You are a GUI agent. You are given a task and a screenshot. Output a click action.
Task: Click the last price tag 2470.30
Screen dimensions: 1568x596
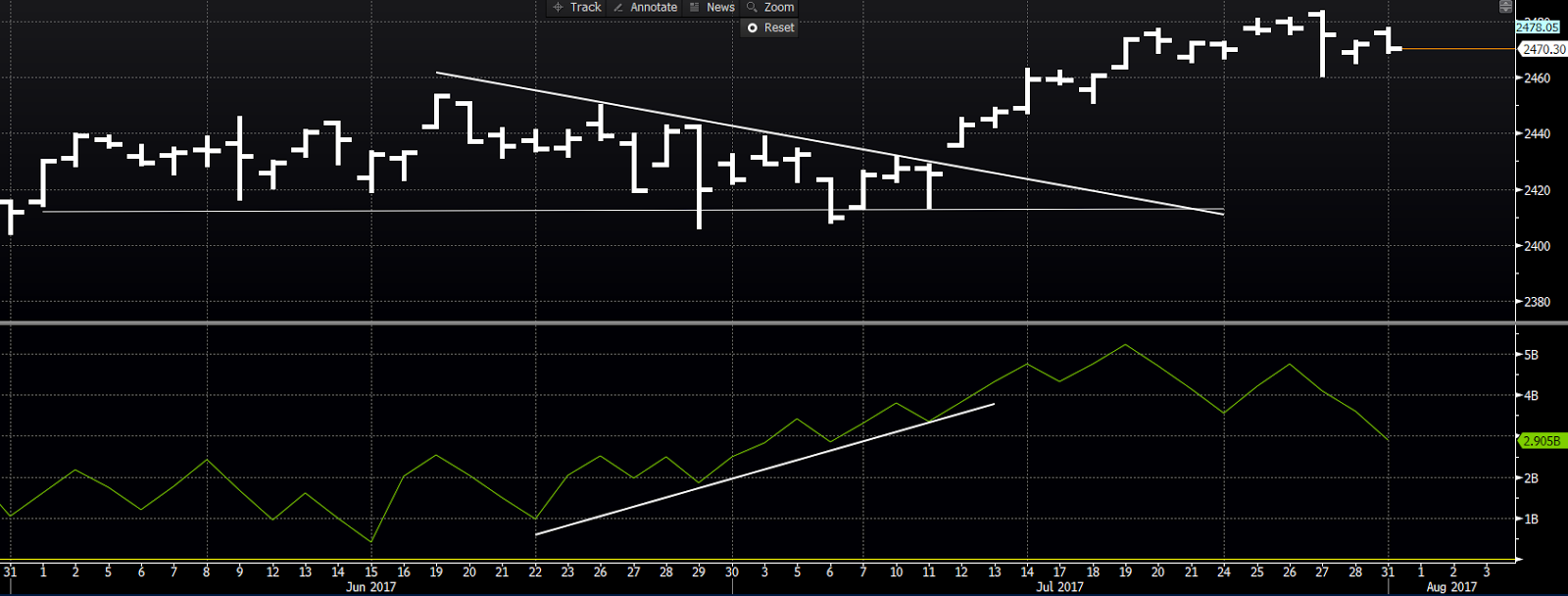(1543, 49)
